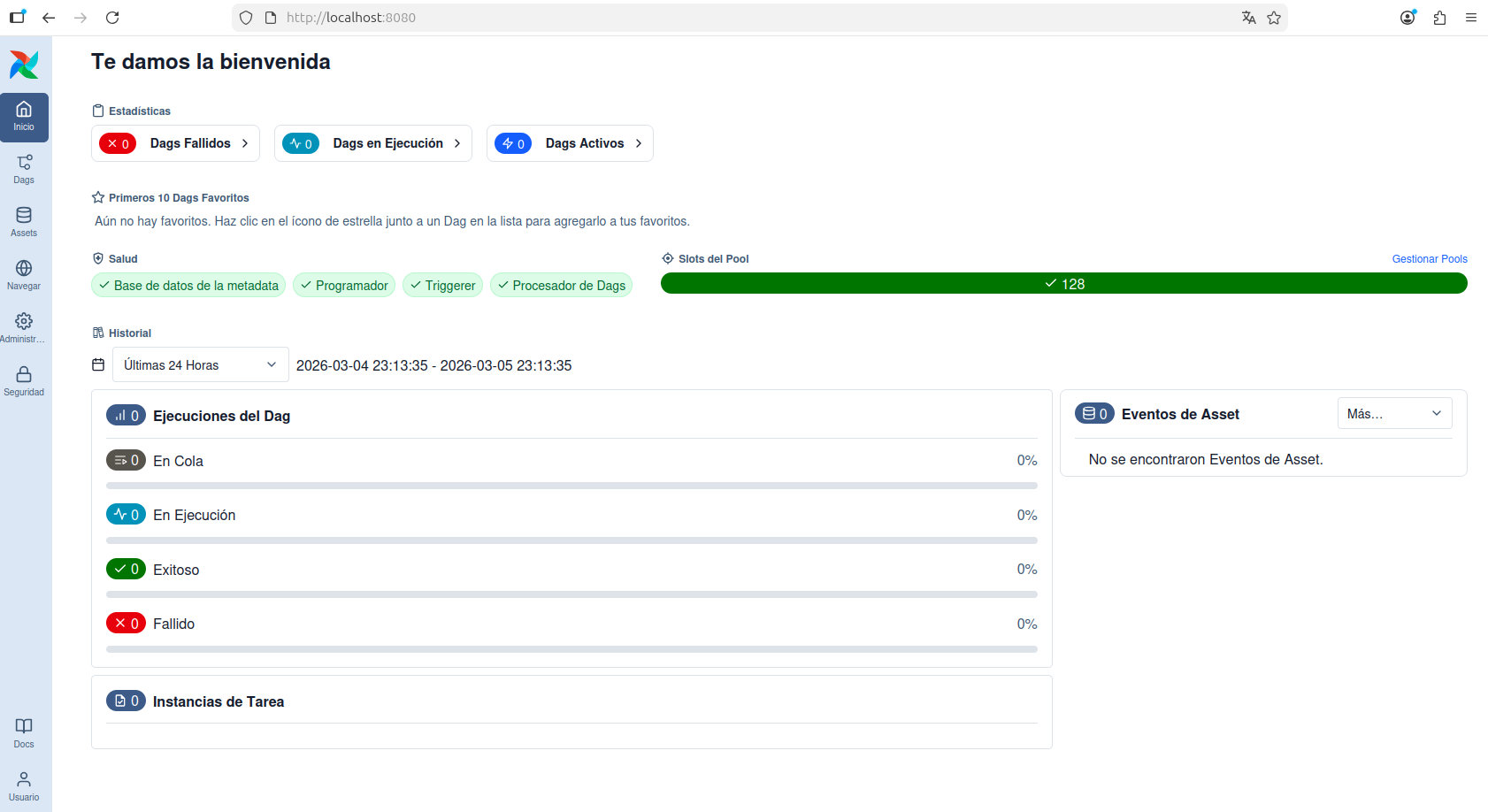This screenshot has width=1488, height=812.
Task: Go to Inicio home page
Action: point(24,117)
